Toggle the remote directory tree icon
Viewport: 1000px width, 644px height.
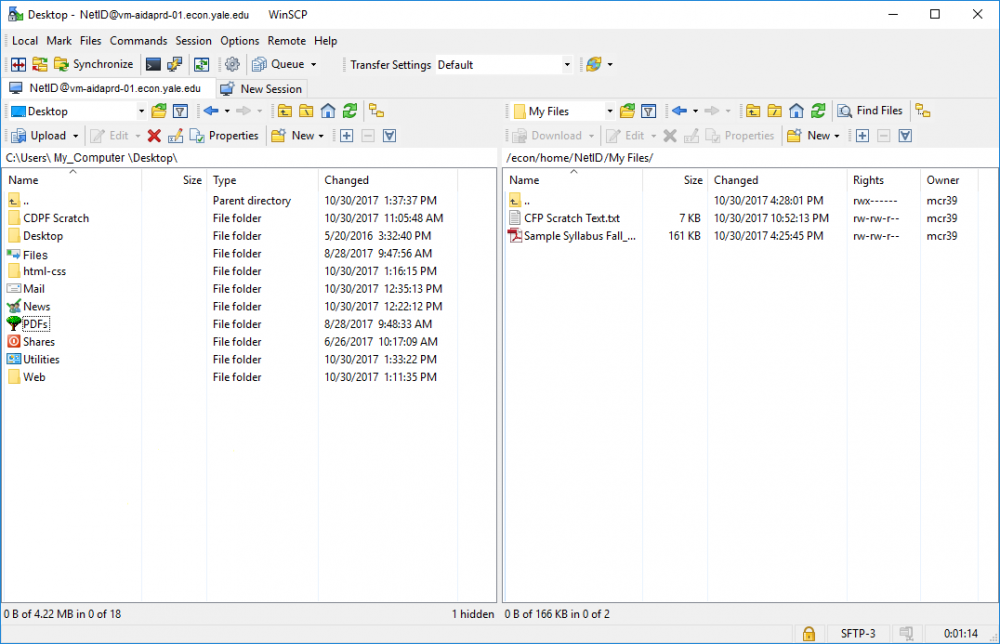[x=923, y=112]
